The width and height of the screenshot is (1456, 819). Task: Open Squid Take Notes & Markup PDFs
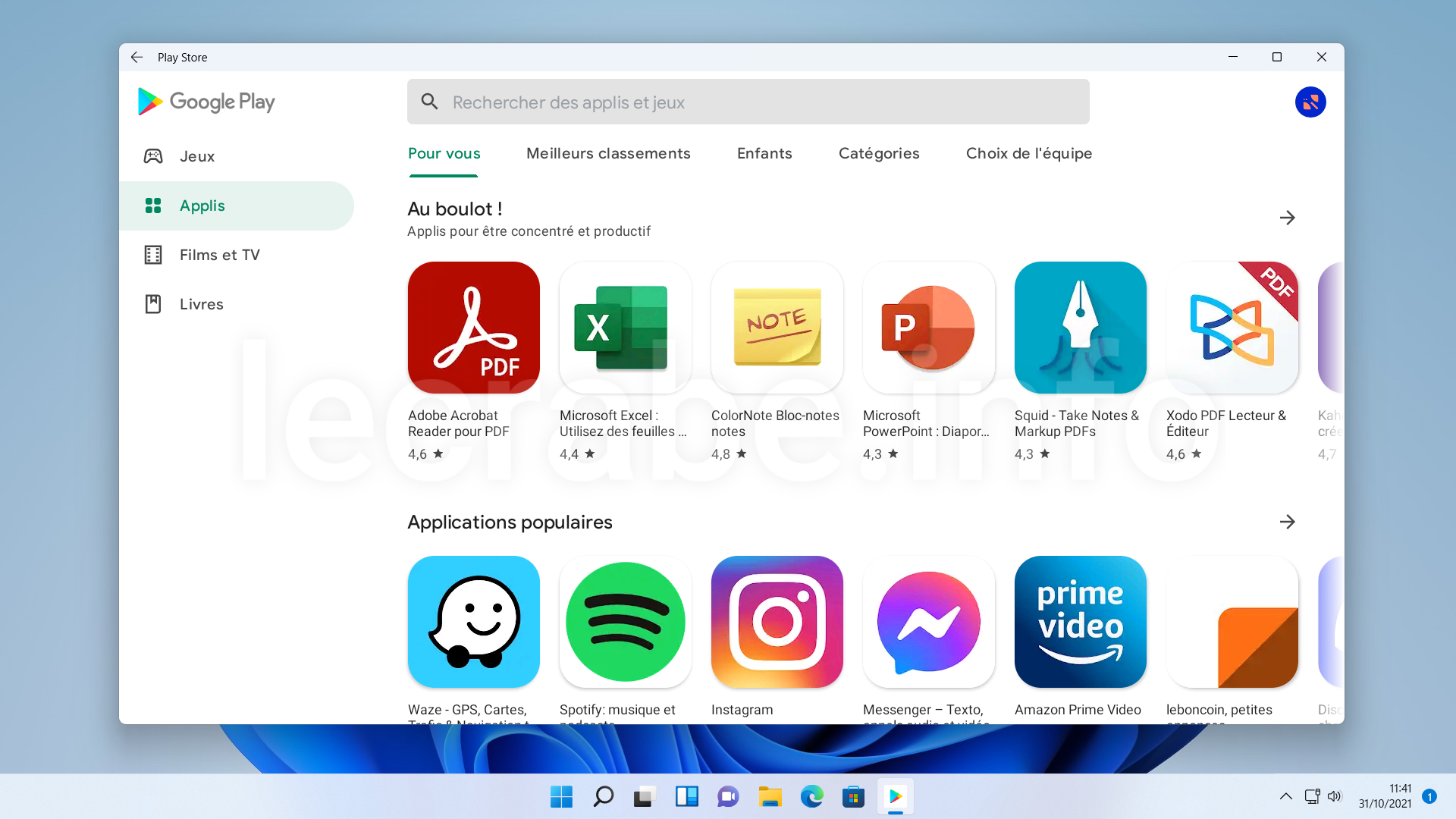pos(1080,327)
